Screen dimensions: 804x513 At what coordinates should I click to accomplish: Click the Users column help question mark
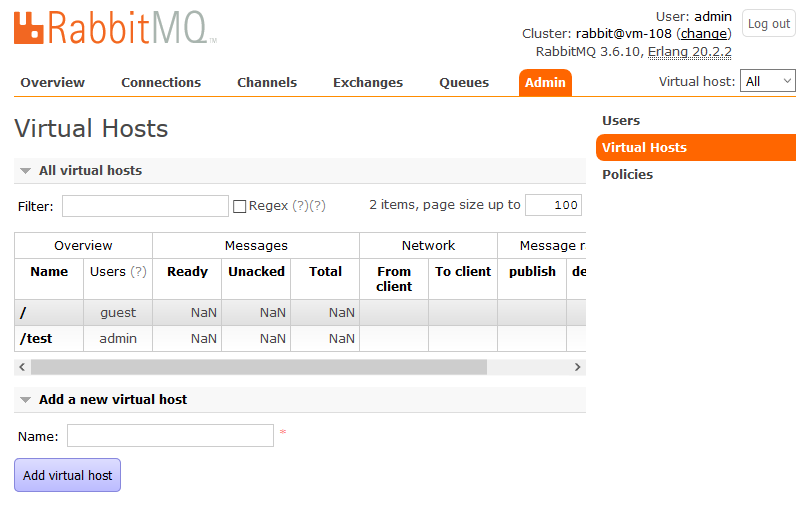(138, 271)
